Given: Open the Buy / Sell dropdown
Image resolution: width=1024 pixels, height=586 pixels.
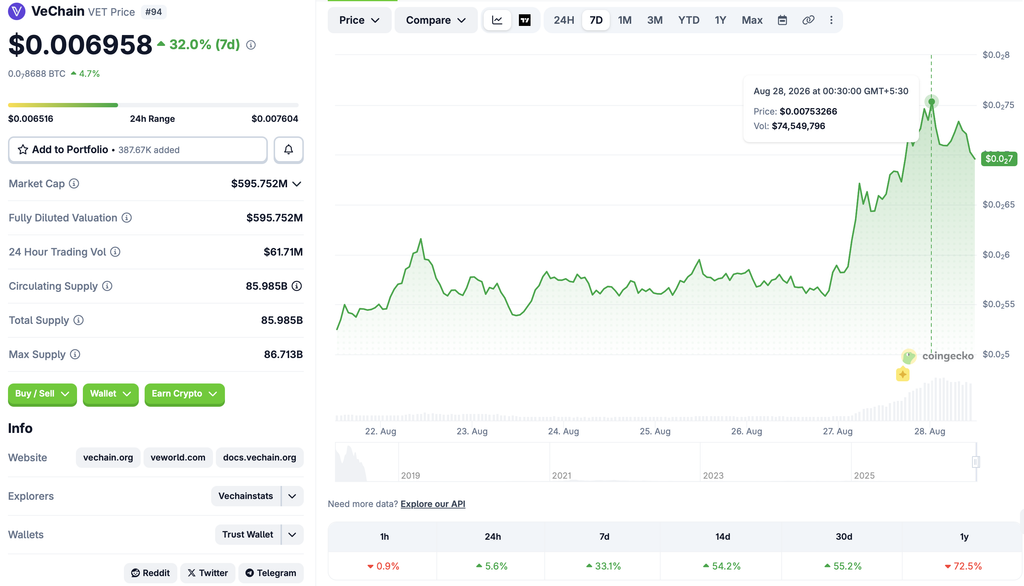Looking at the screenshot, I should point(42,394).
